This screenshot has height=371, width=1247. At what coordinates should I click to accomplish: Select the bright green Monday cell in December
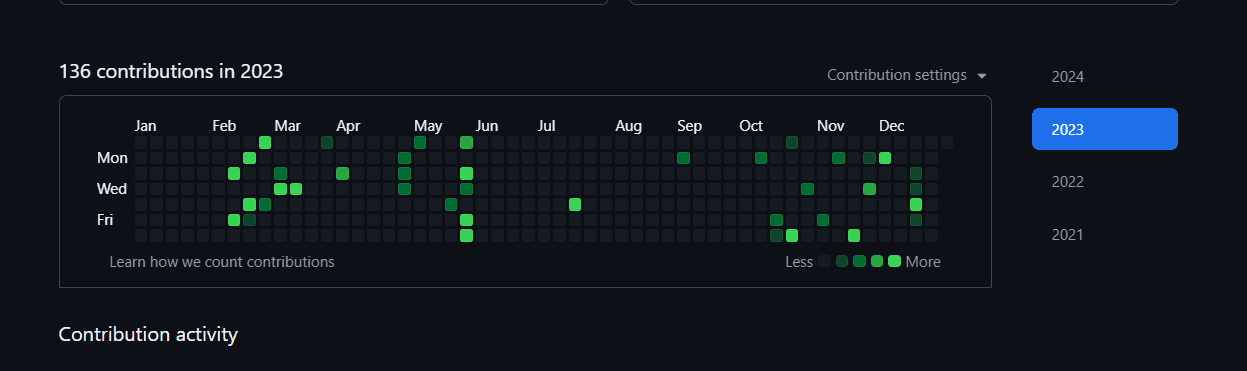(885, 158)
